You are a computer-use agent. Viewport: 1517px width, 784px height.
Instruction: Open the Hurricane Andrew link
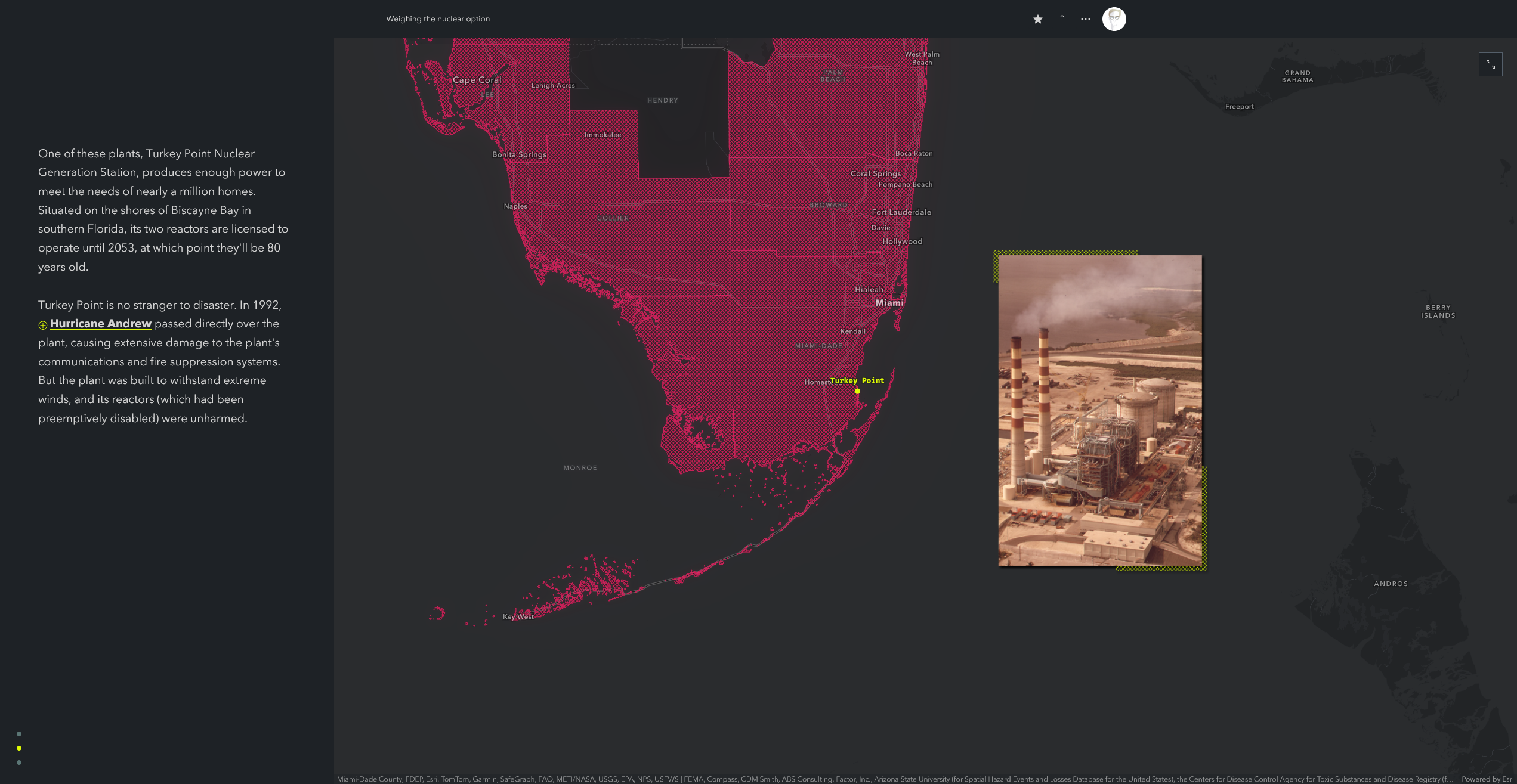tap(101, 324)
